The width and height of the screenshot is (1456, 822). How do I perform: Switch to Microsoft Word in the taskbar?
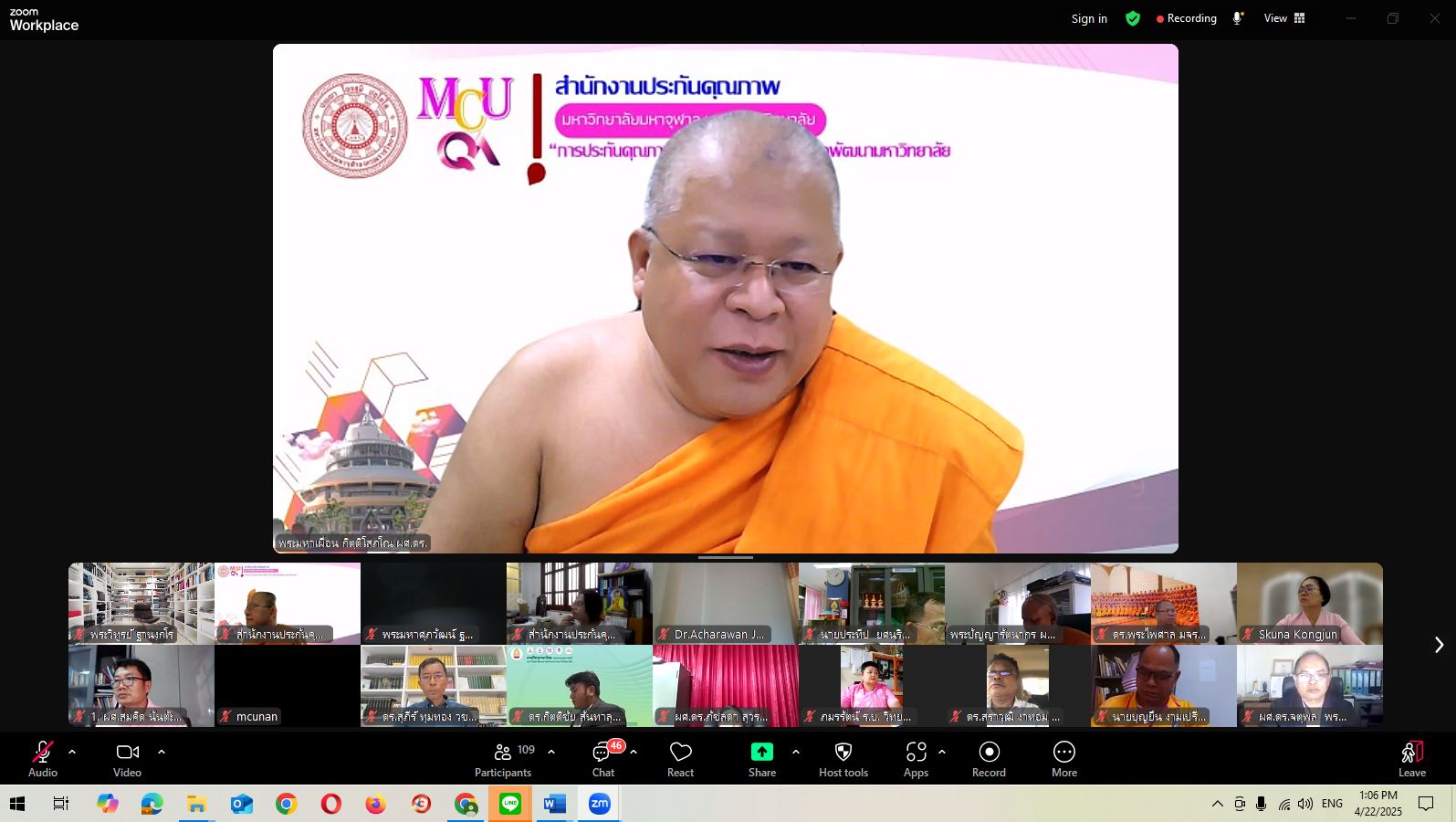coord(554,804)
